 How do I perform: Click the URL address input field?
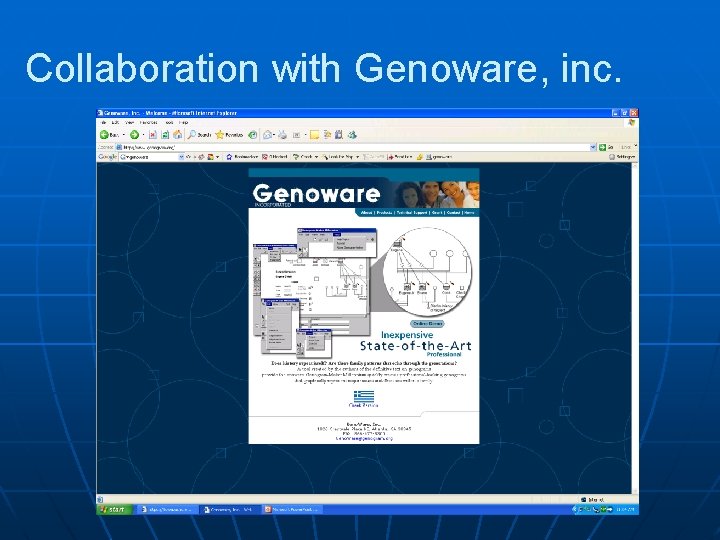click(353, 147)
